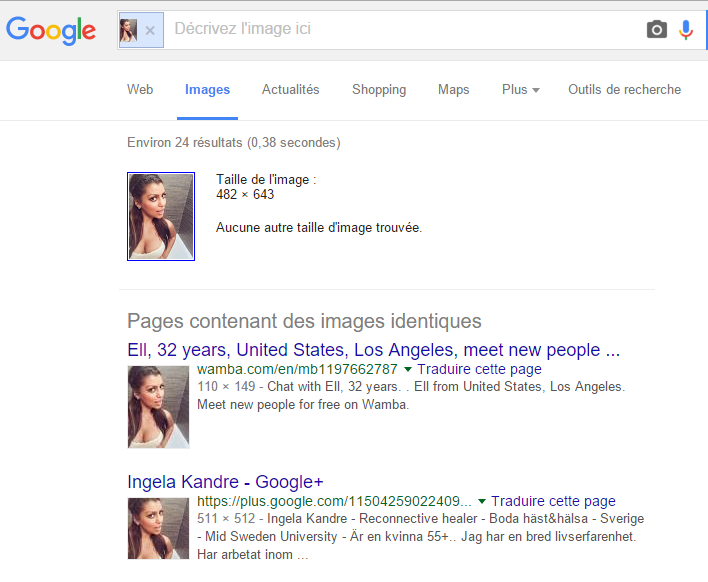Select the Images tab
Viewport: 708px width, 582px height.
[207, 89]
